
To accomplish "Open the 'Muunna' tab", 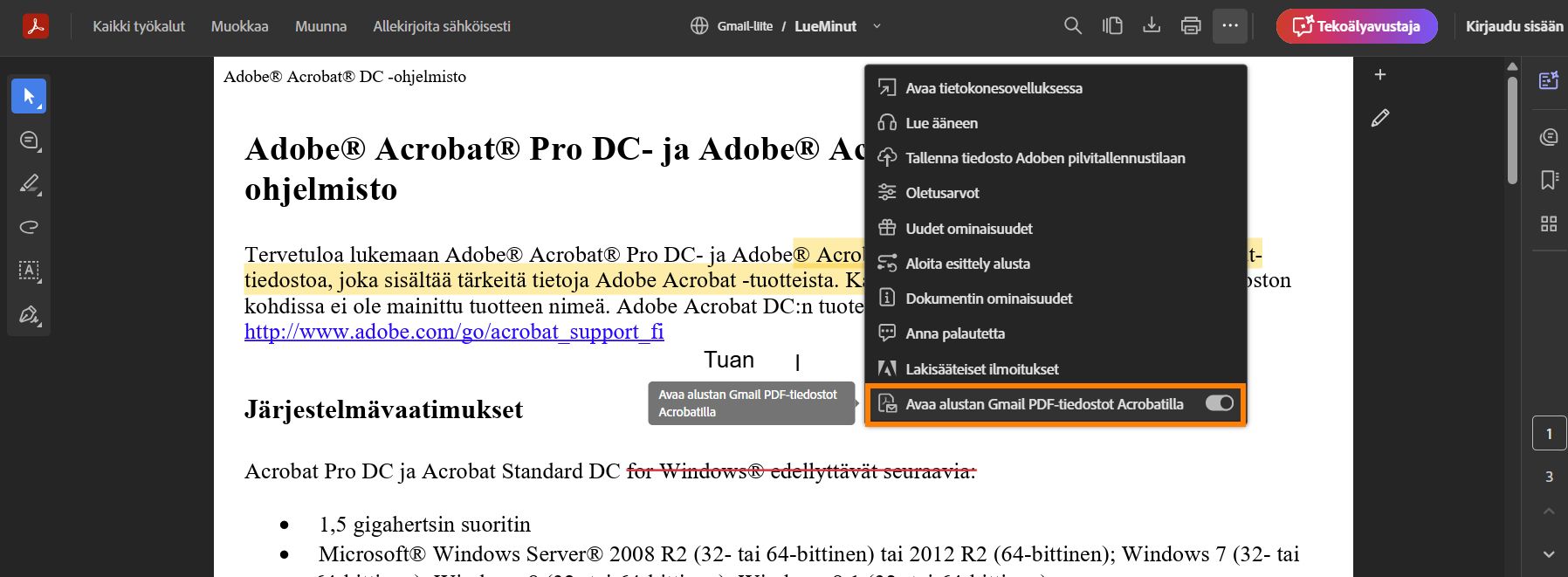I will tap(320, 26).
